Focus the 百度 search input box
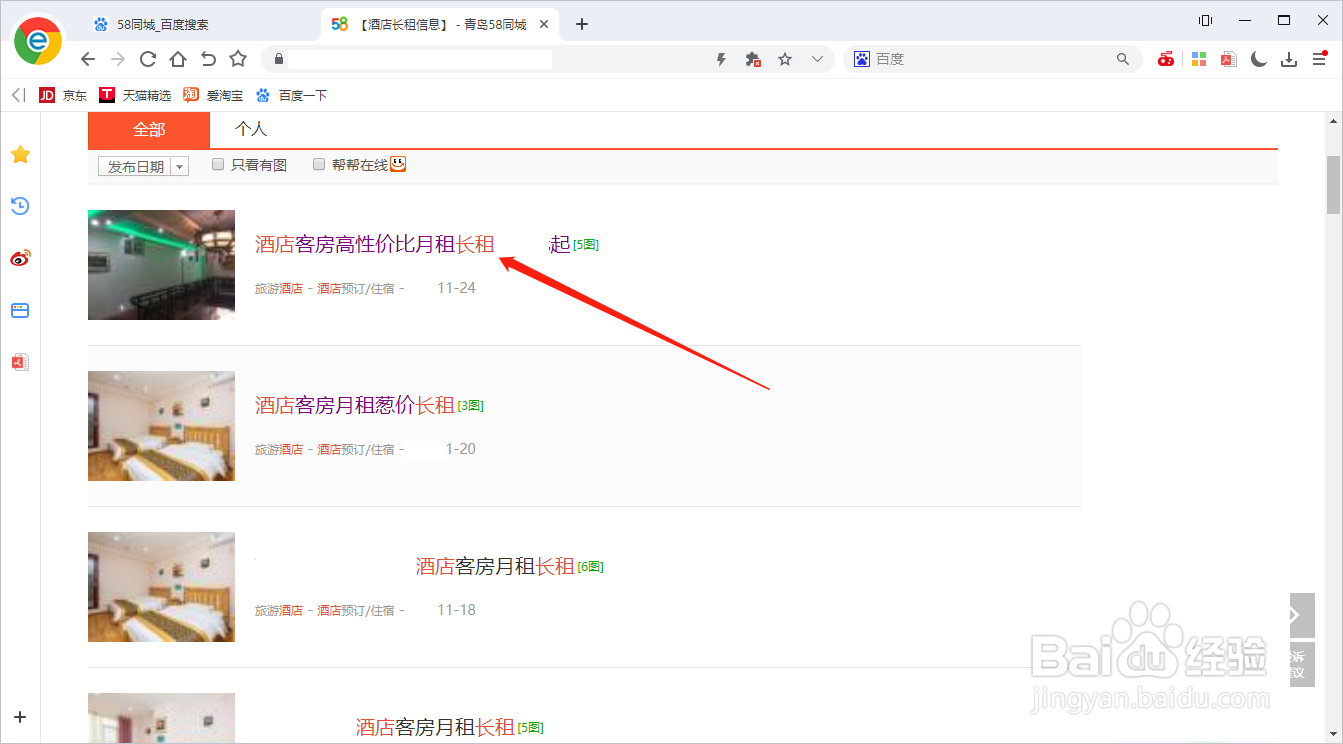The height and width of the screenshot is (744, 1343). (x=990, y=59)
